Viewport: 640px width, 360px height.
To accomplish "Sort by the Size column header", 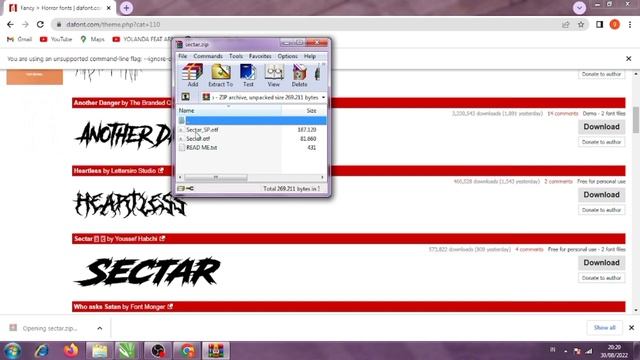I will pos(304,111).
